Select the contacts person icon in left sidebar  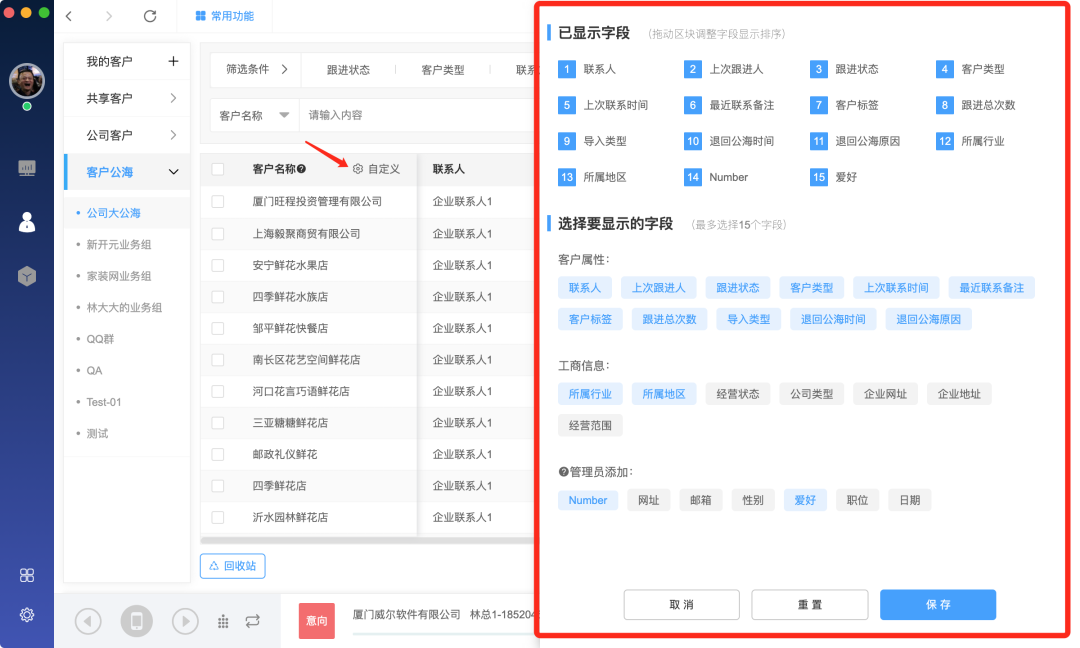(27, 222)
